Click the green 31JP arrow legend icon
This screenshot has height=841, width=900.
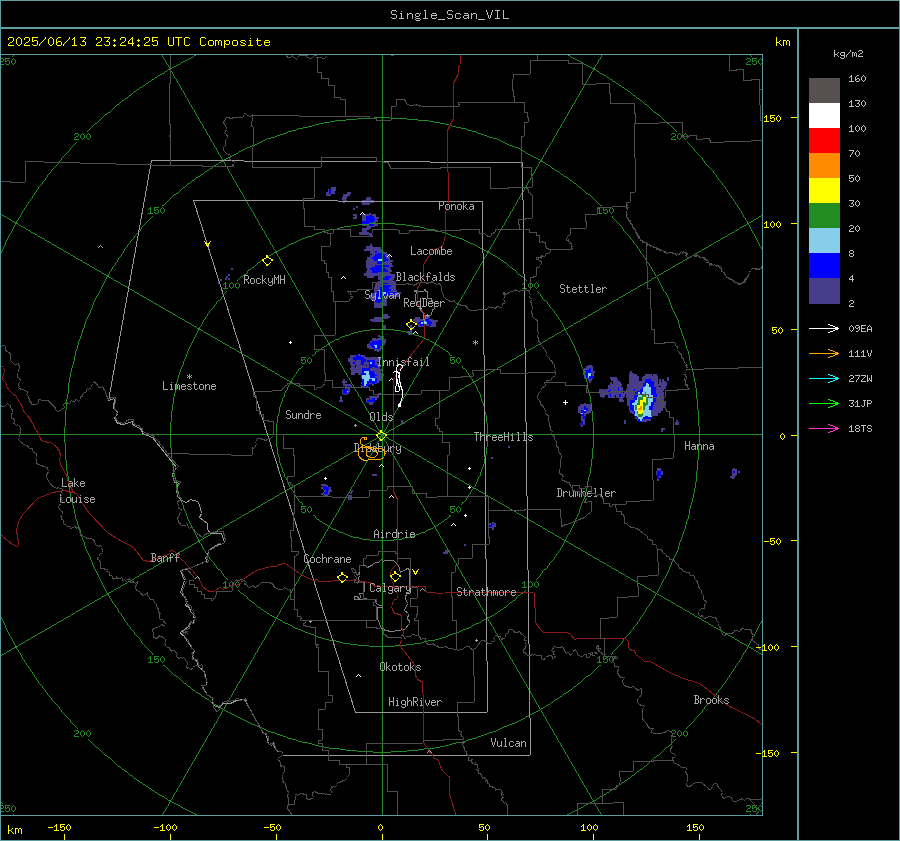tap(824, 404)
